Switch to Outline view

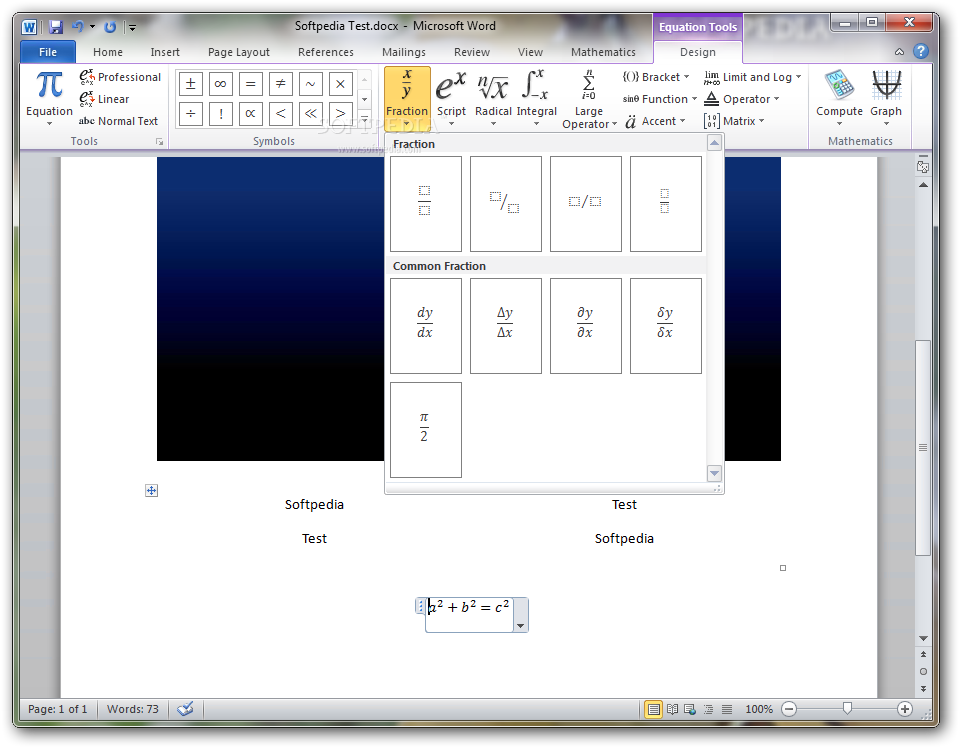pos(708,709)
